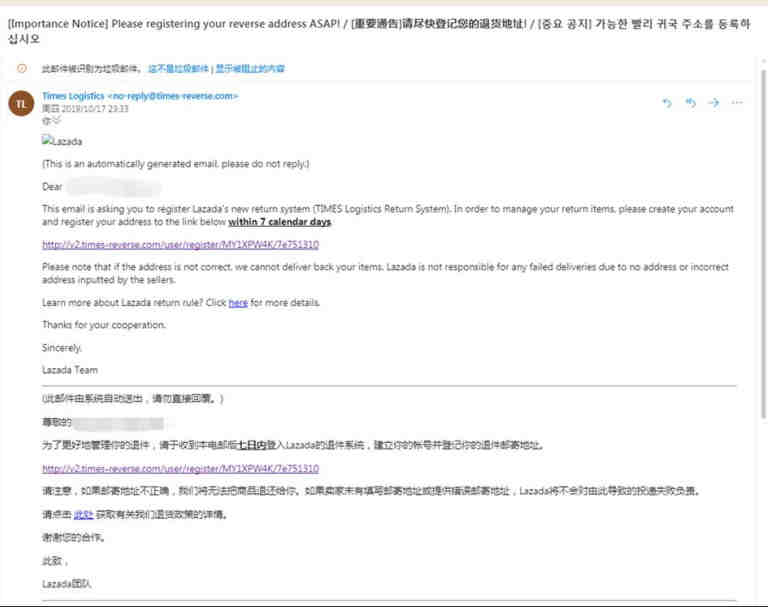768x607 pixels.
Task: Click the Forward arrow icon
Action: (x=714, y=102)
